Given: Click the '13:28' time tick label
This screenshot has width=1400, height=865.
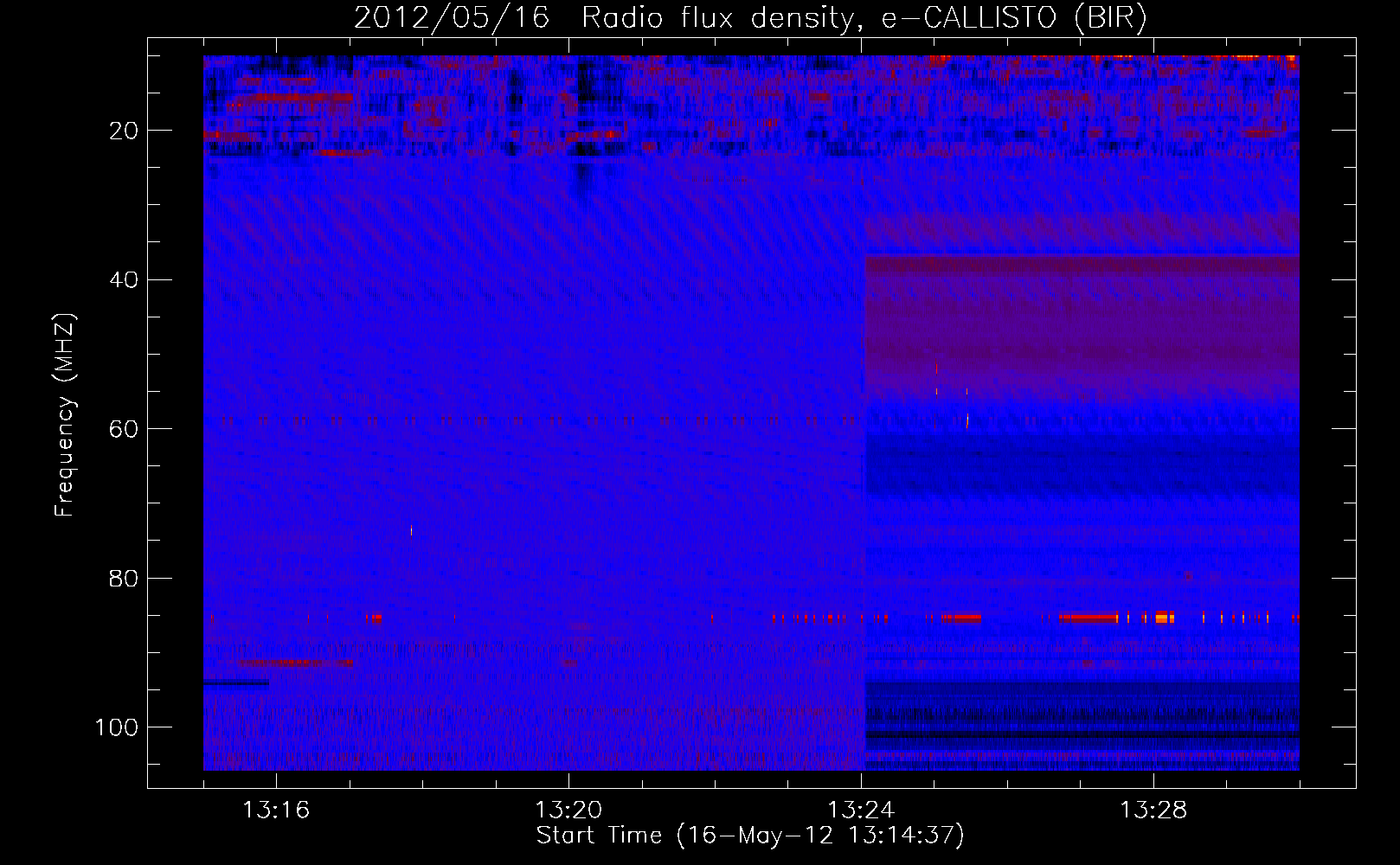Looking at the screenshot, I should (x=1153, y=811).
